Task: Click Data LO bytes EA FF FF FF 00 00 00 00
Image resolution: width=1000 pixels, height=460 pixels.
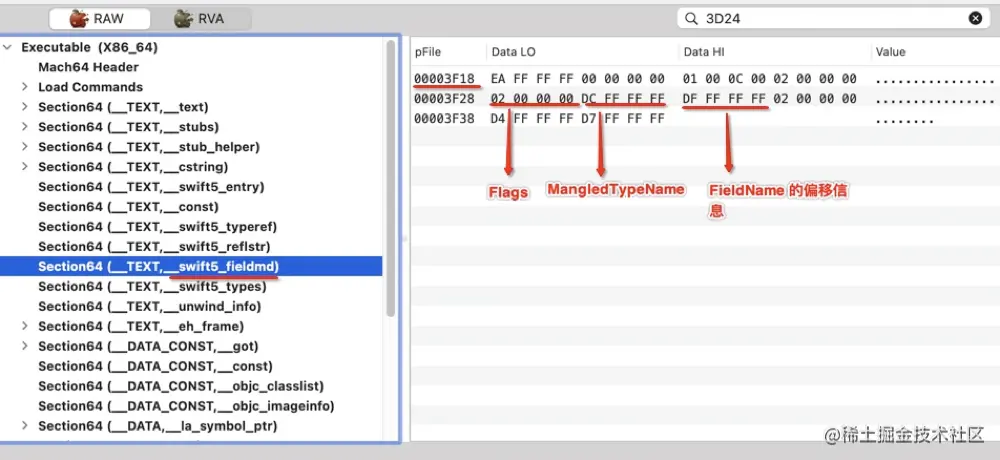Action: pyautogui.click(x=578, y=79)
